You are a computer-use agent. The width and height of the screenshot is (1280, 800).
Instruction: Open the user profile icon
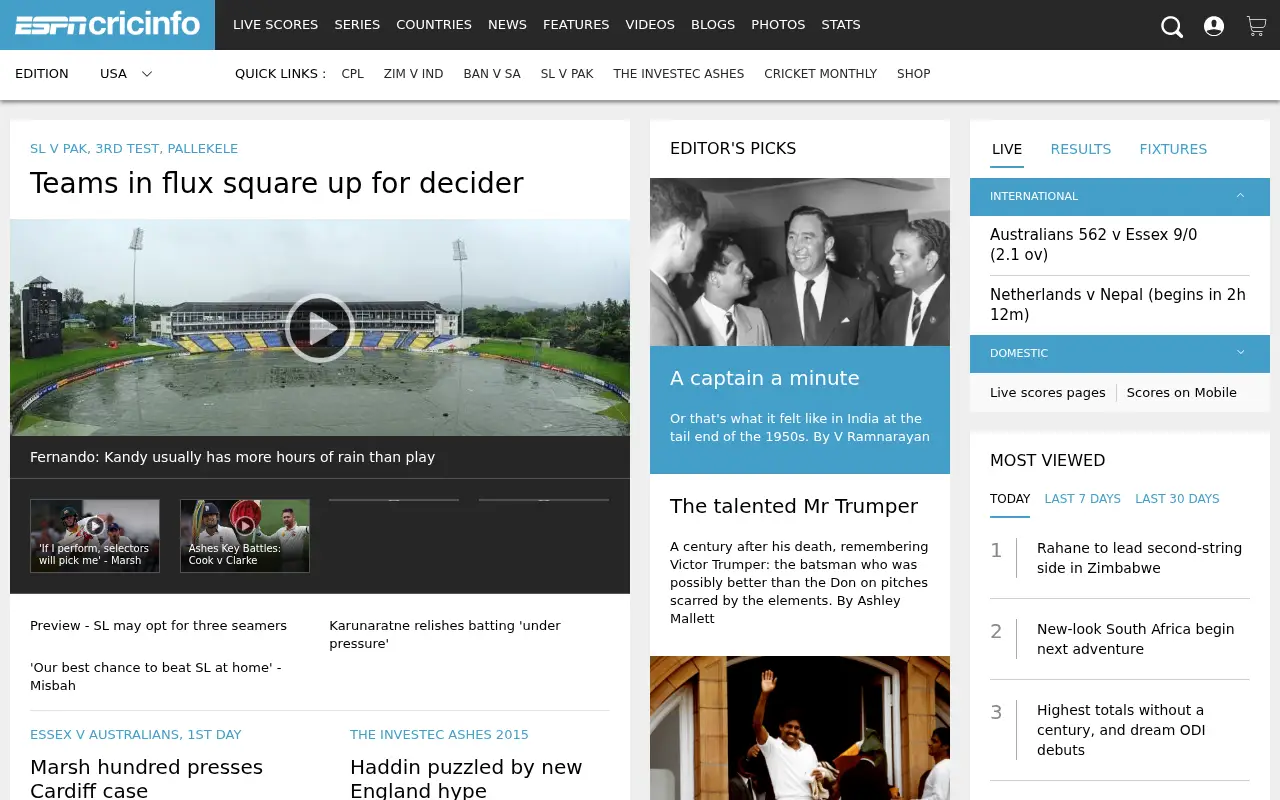click(1214, 26)
